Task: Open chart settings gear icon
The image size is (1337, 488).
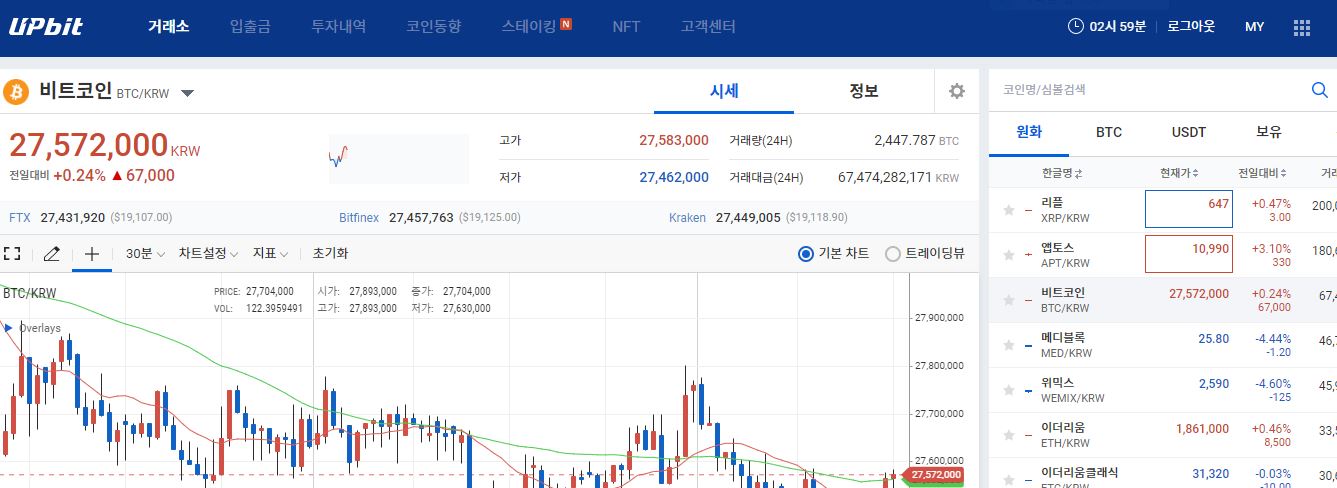Action: tap(957, 92)
